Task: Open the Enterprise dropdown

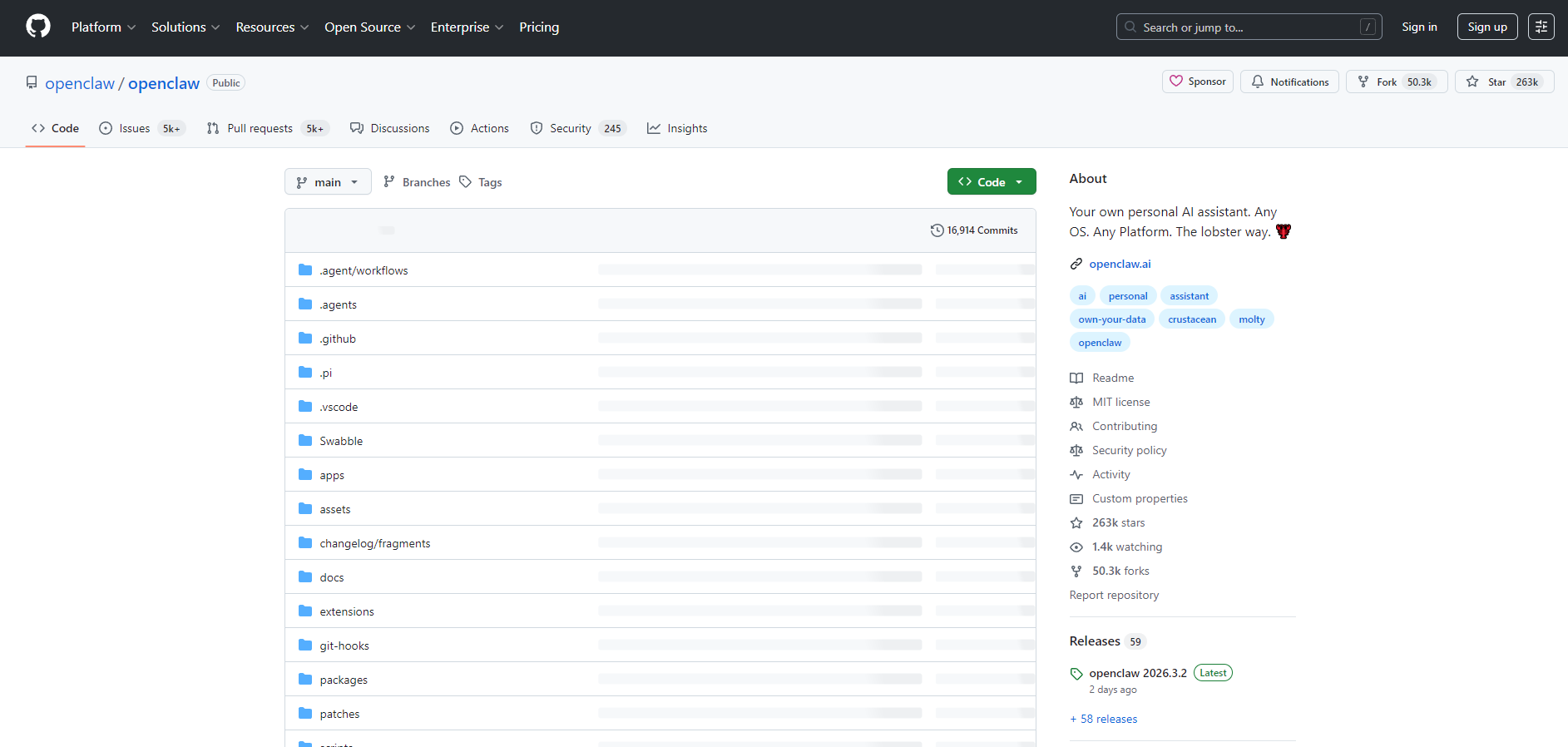Action: (467, 27)
